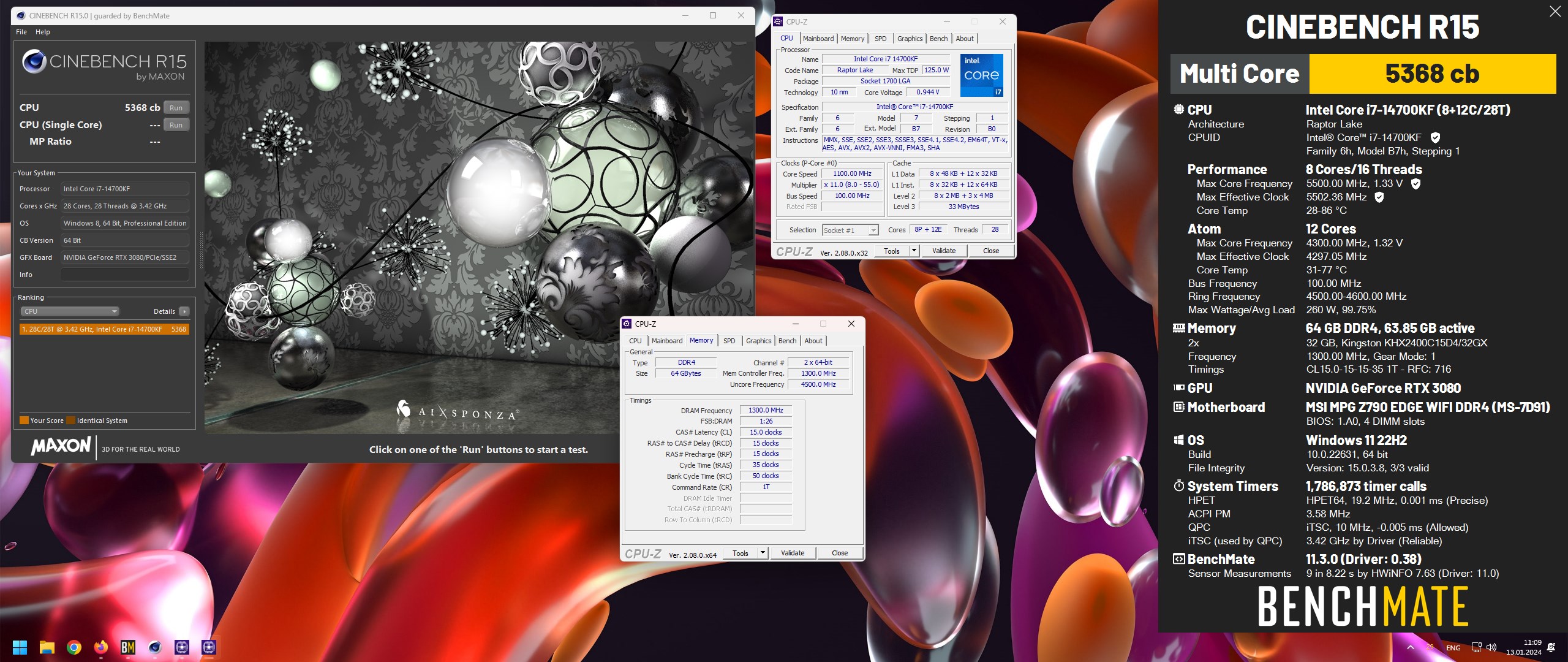Open the notification bell in the tray
This screenshot has width=1568, height=662.
(1551, 647)
